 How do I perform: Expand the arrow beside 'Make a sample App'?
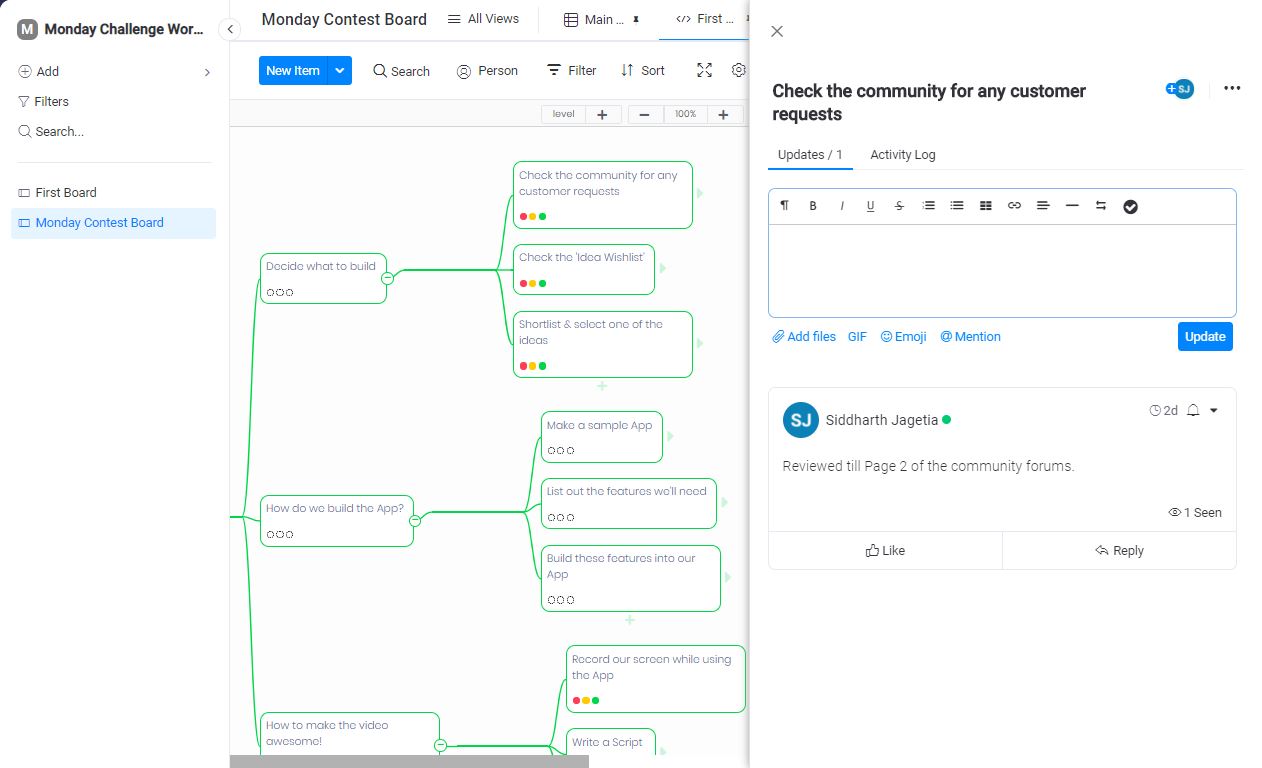[671, 436]
